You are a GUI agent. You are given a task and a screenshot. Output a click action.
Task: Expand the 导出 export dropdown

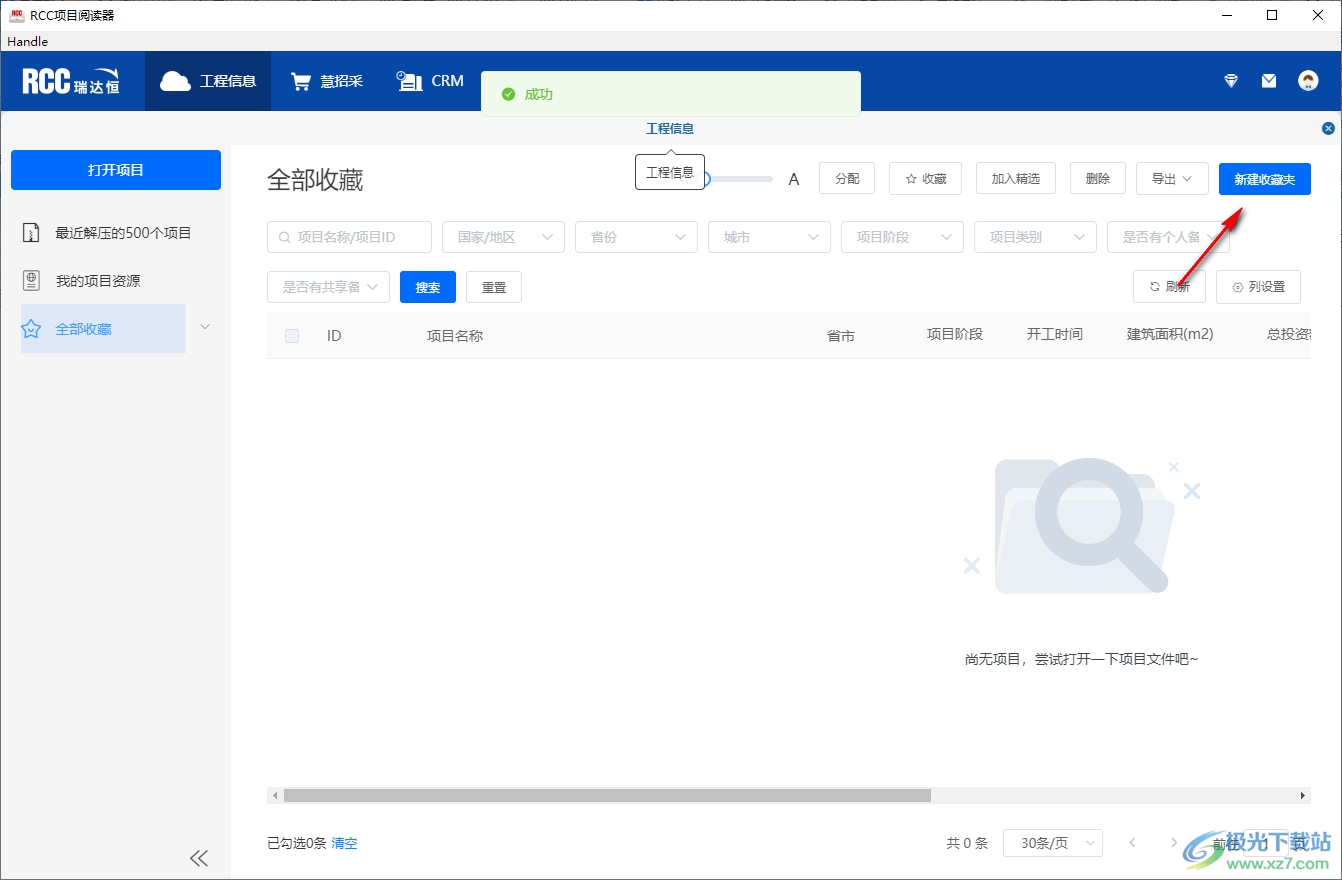(1171, 178)
